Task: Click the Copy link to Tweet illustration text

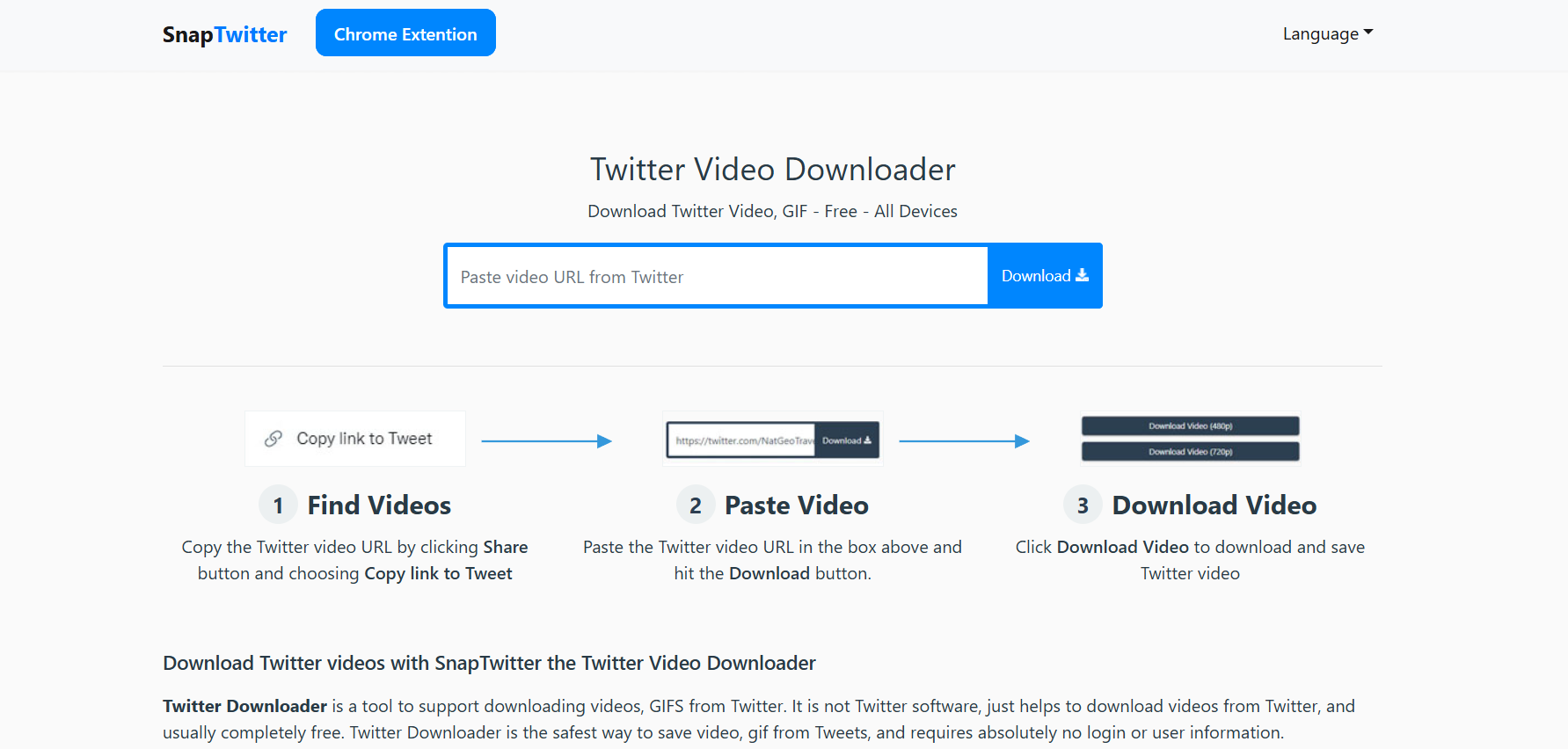Action: [x=364, y=439]
